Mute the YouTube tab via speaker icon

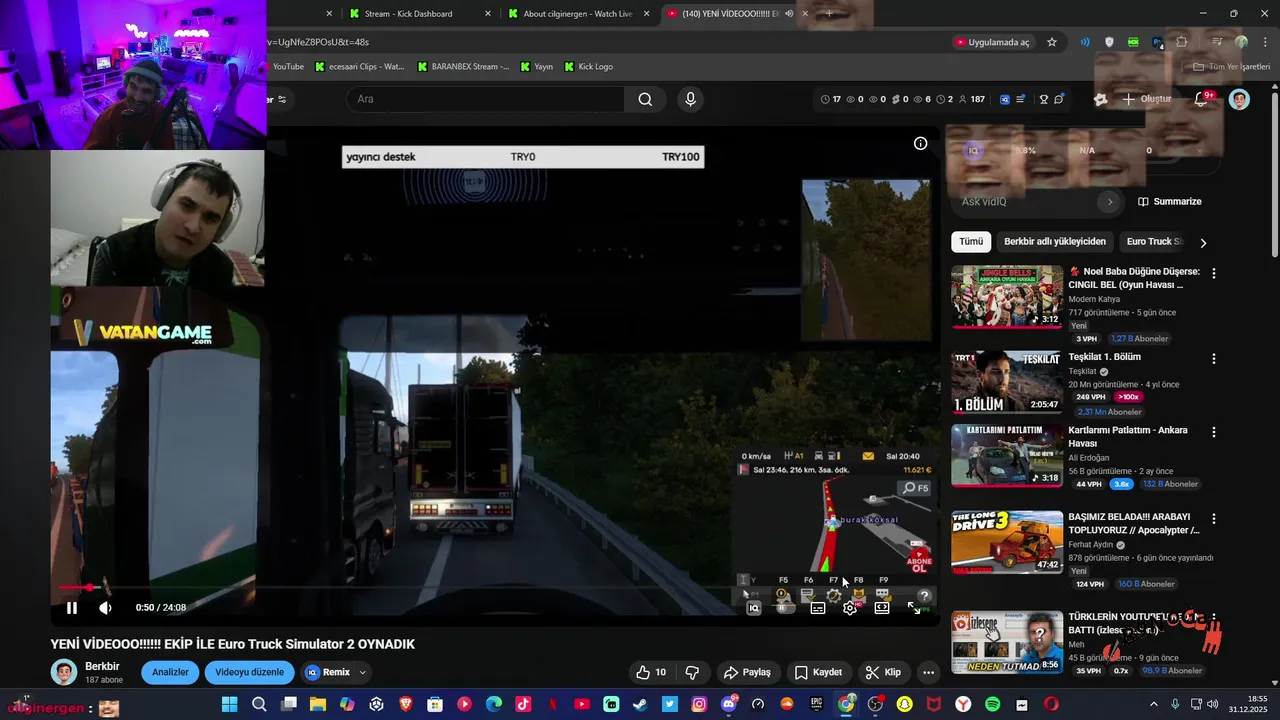click(789, 14)
